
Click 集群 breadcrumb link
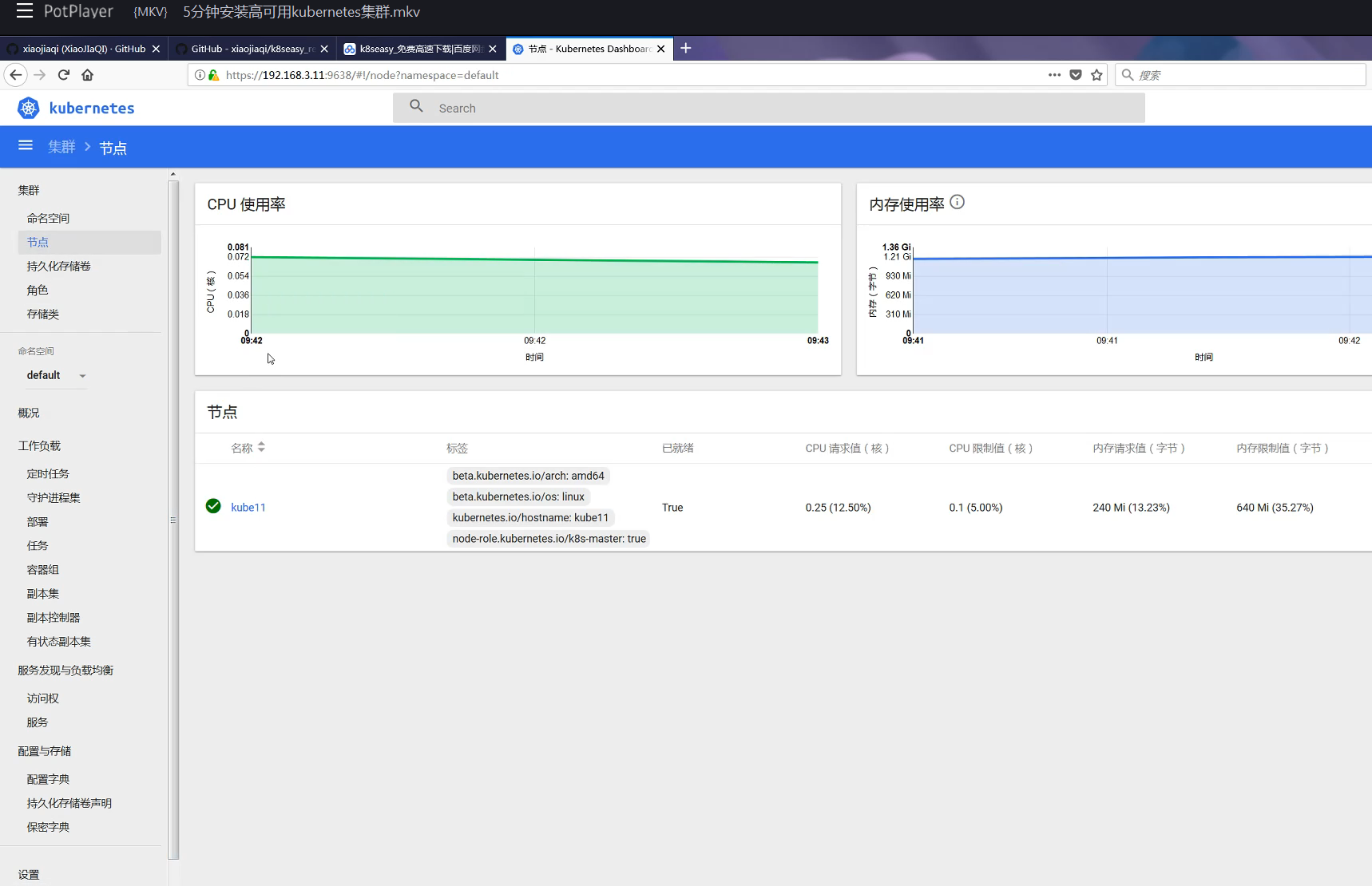(x=61, y=147)
